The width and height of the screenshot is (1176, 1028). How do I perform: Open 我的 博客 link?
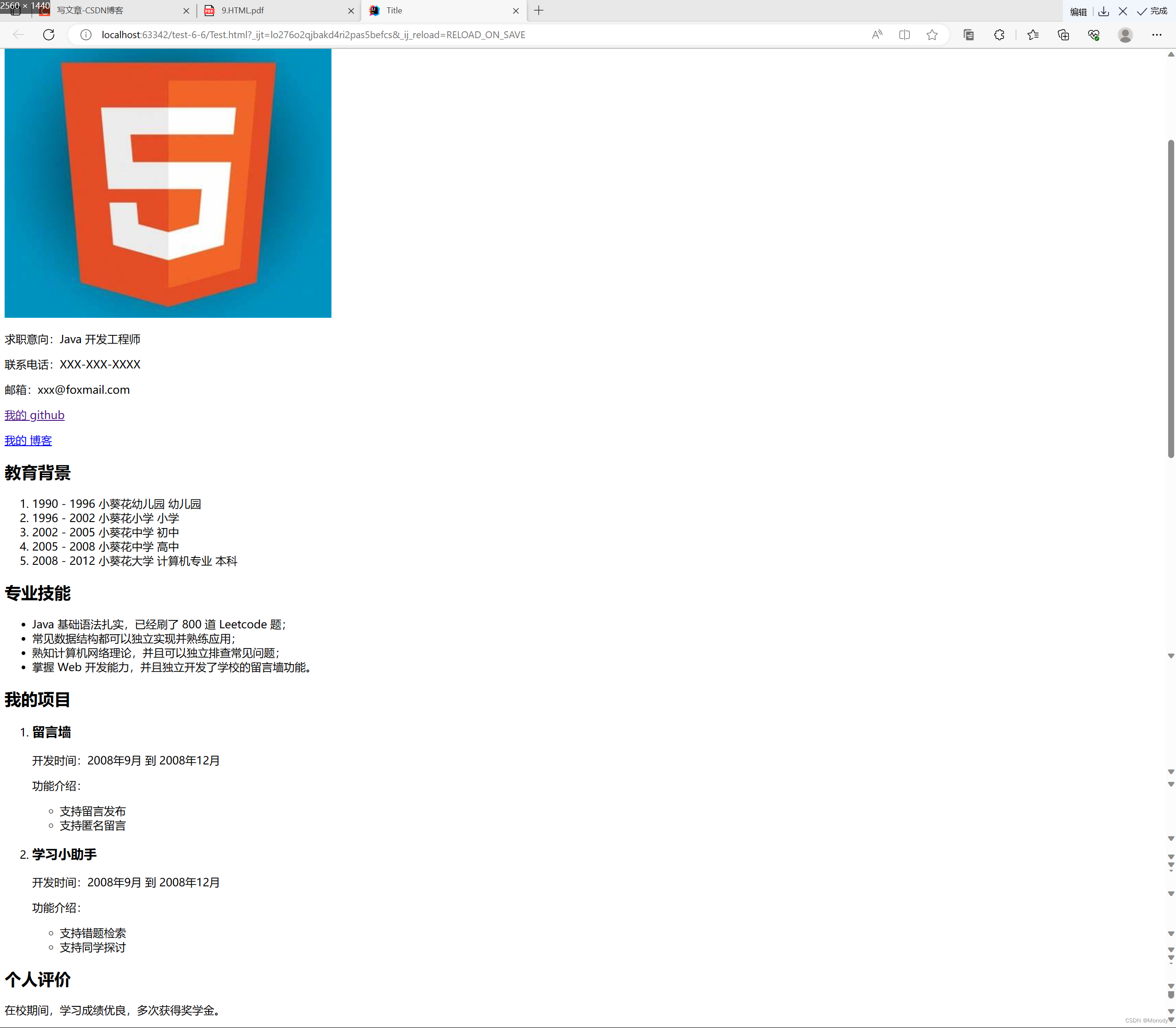tap(28, 440)
